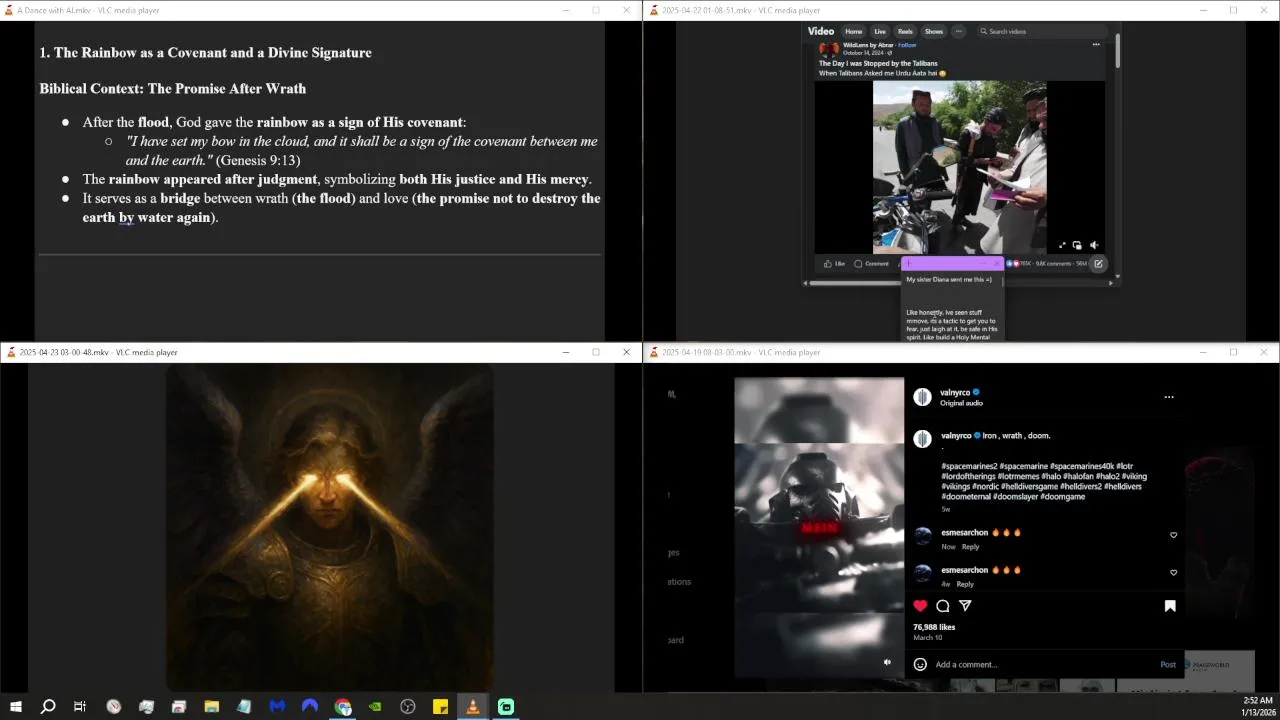Open Malwarebytes icon in the taskbar
Viewport: 1280px width, 720px height.
pos(277,707)
